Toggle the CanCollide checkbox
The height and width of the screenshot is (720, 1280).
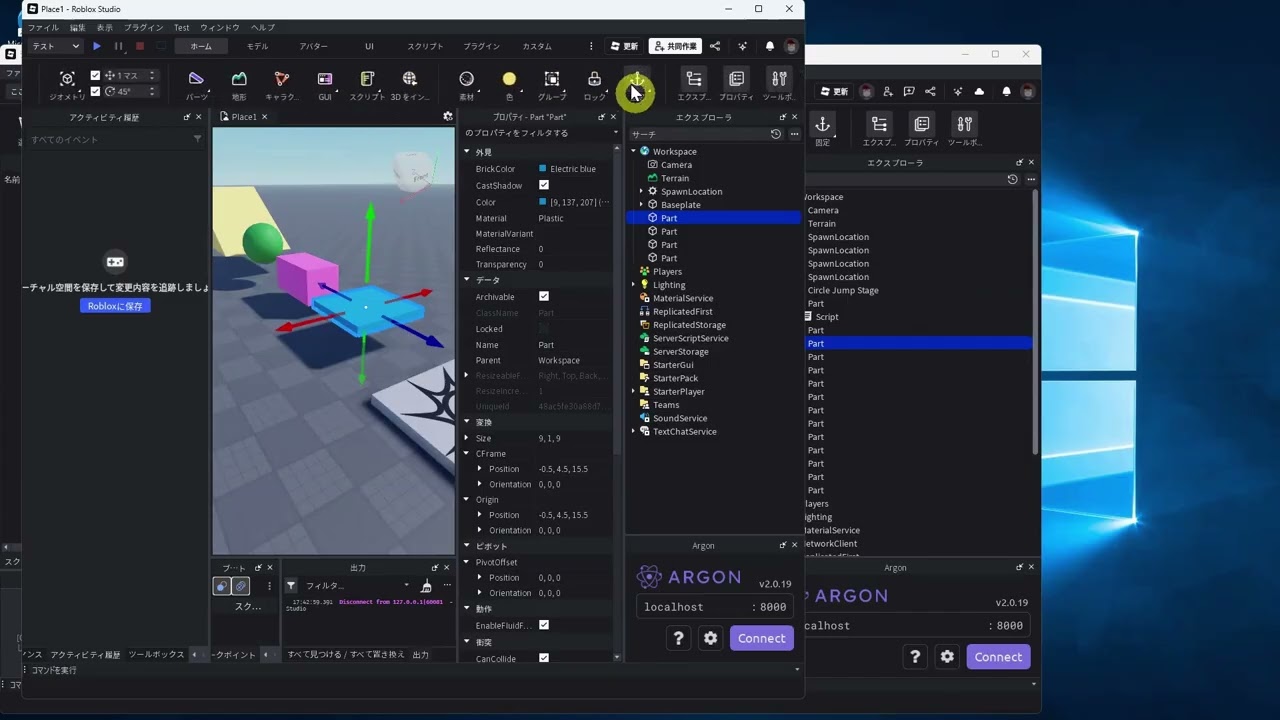[544, 658]
